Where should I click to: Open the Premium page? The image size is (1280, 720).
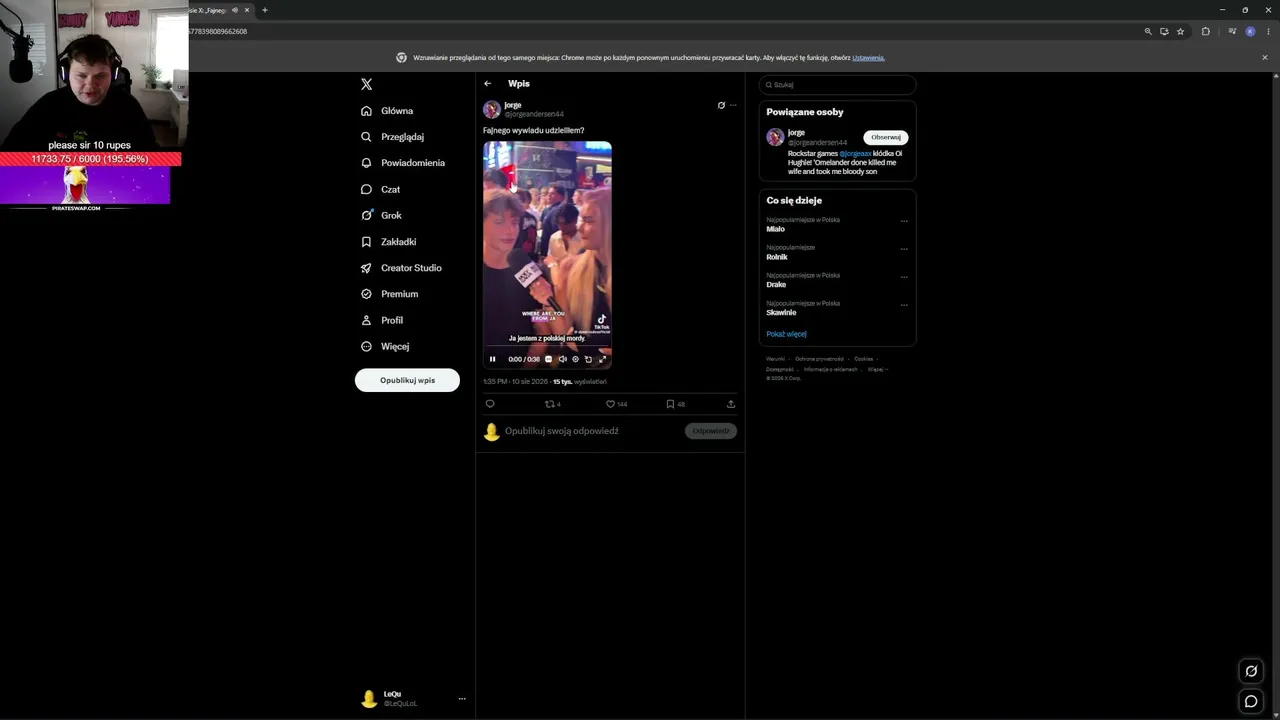[389, 294]
